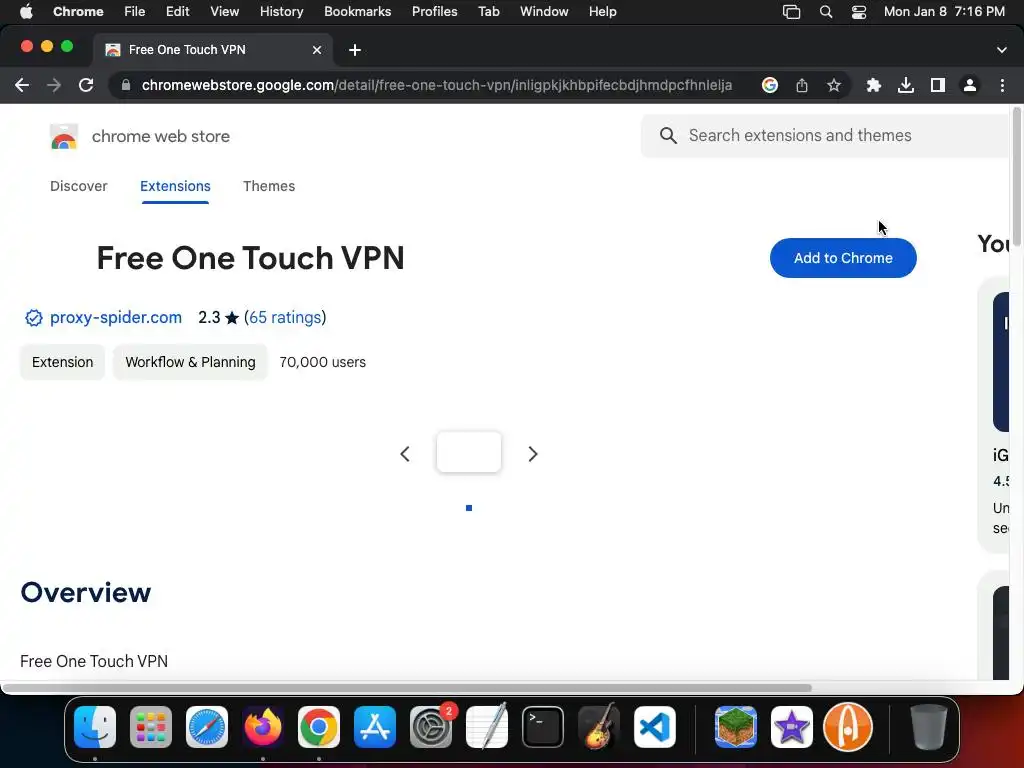Click the blue carousel dot indicator
The height and width of the screenshot is (768, 1024).
pos(469,508)
